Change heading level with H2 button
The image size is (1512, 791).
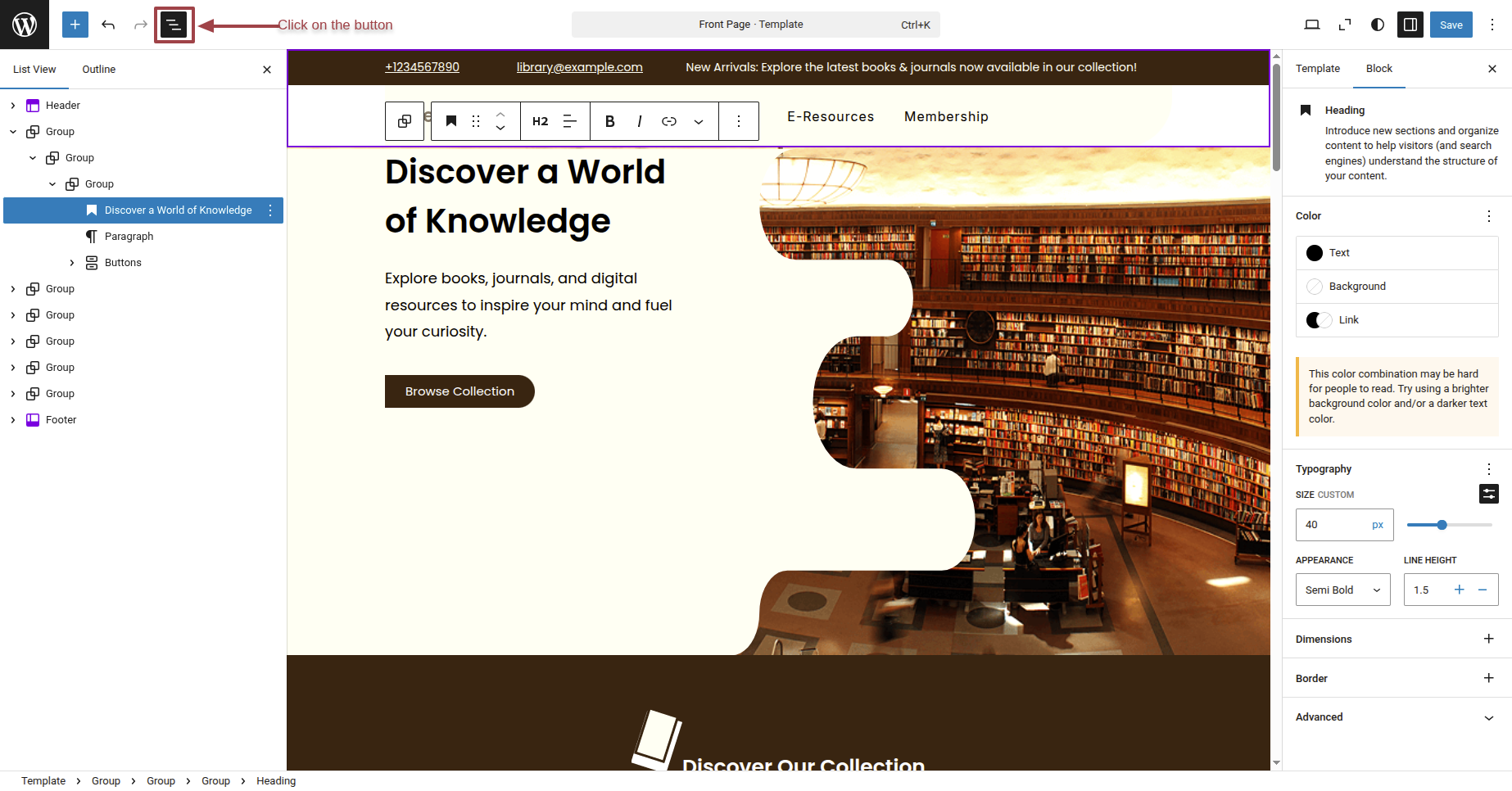click(540, 121)
